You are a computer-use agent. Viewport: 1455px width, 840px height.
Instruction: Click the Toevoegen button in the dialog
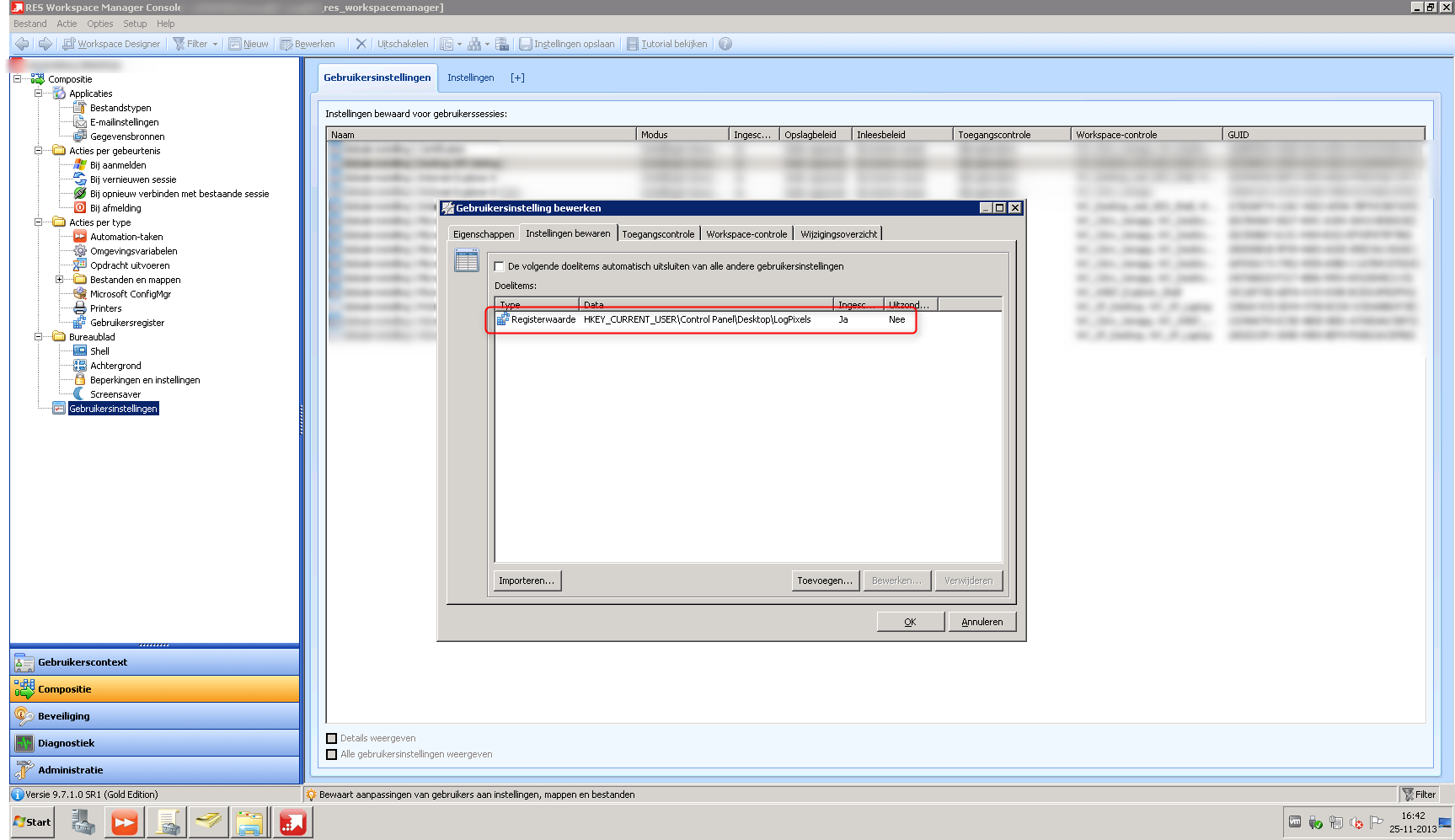point(824,580)
